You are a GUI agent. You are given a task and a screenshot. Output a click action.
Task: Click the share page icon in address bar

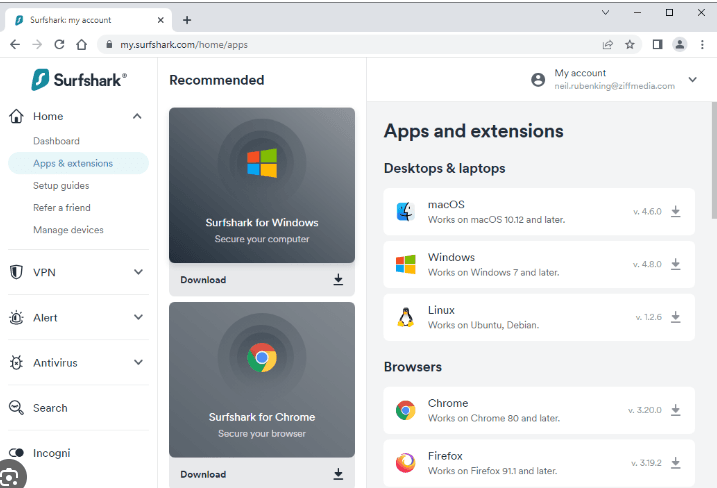coord(608,44)
